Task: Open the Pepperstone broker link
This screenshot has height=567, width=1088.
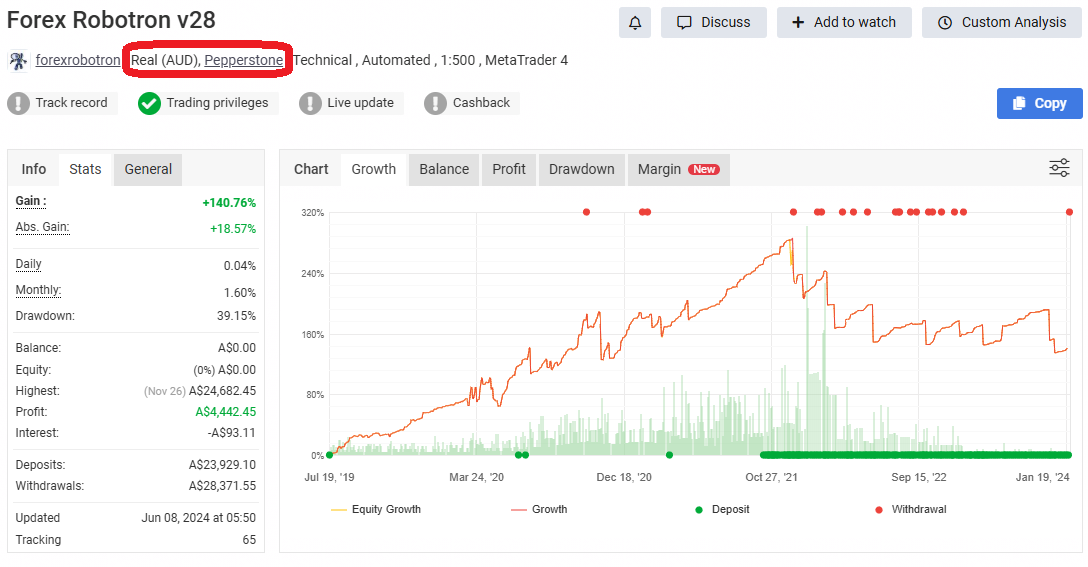Action: [244, 60]
